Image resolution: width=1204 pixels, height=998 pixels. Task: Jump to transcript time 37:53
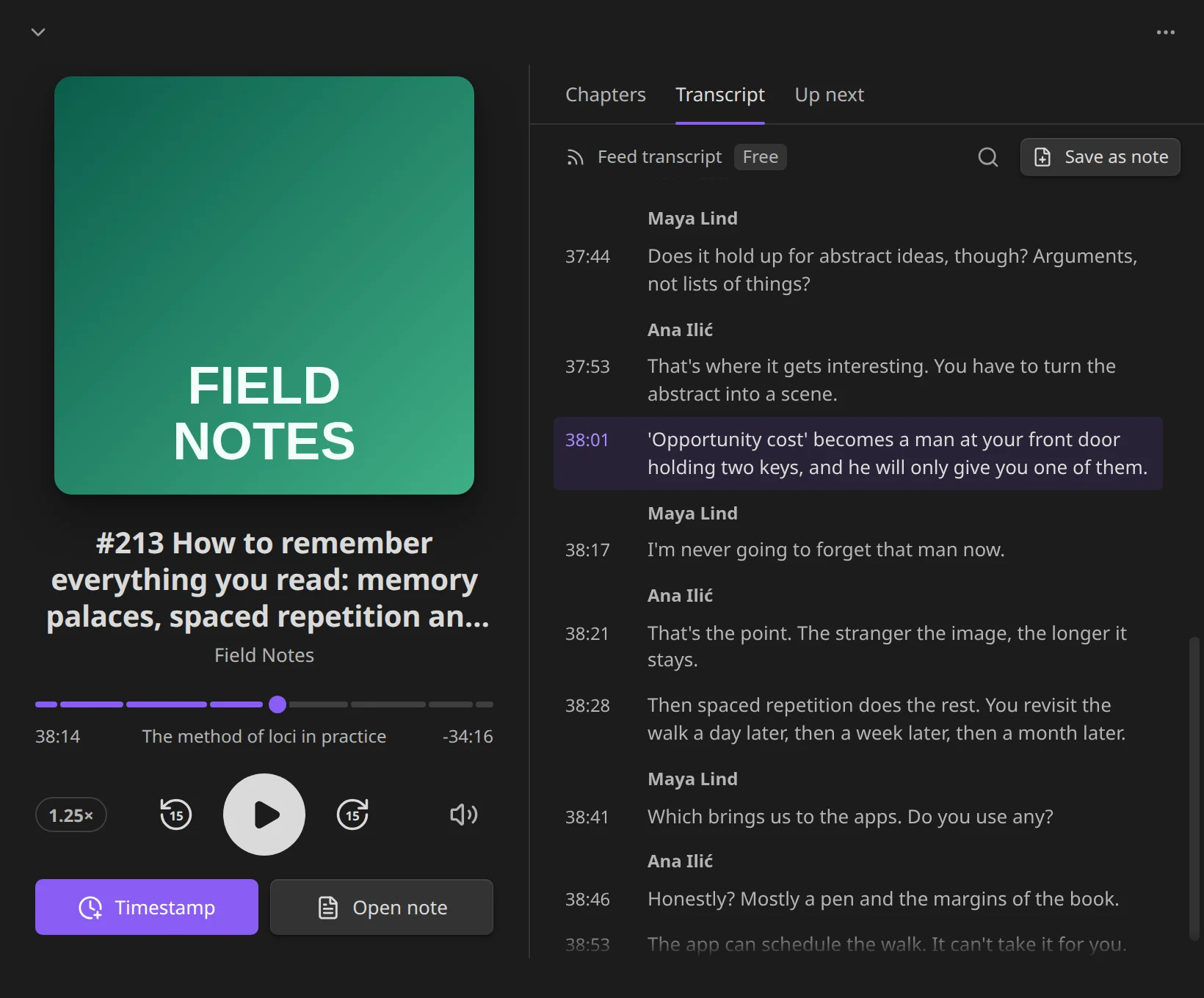tap(587, 366)
